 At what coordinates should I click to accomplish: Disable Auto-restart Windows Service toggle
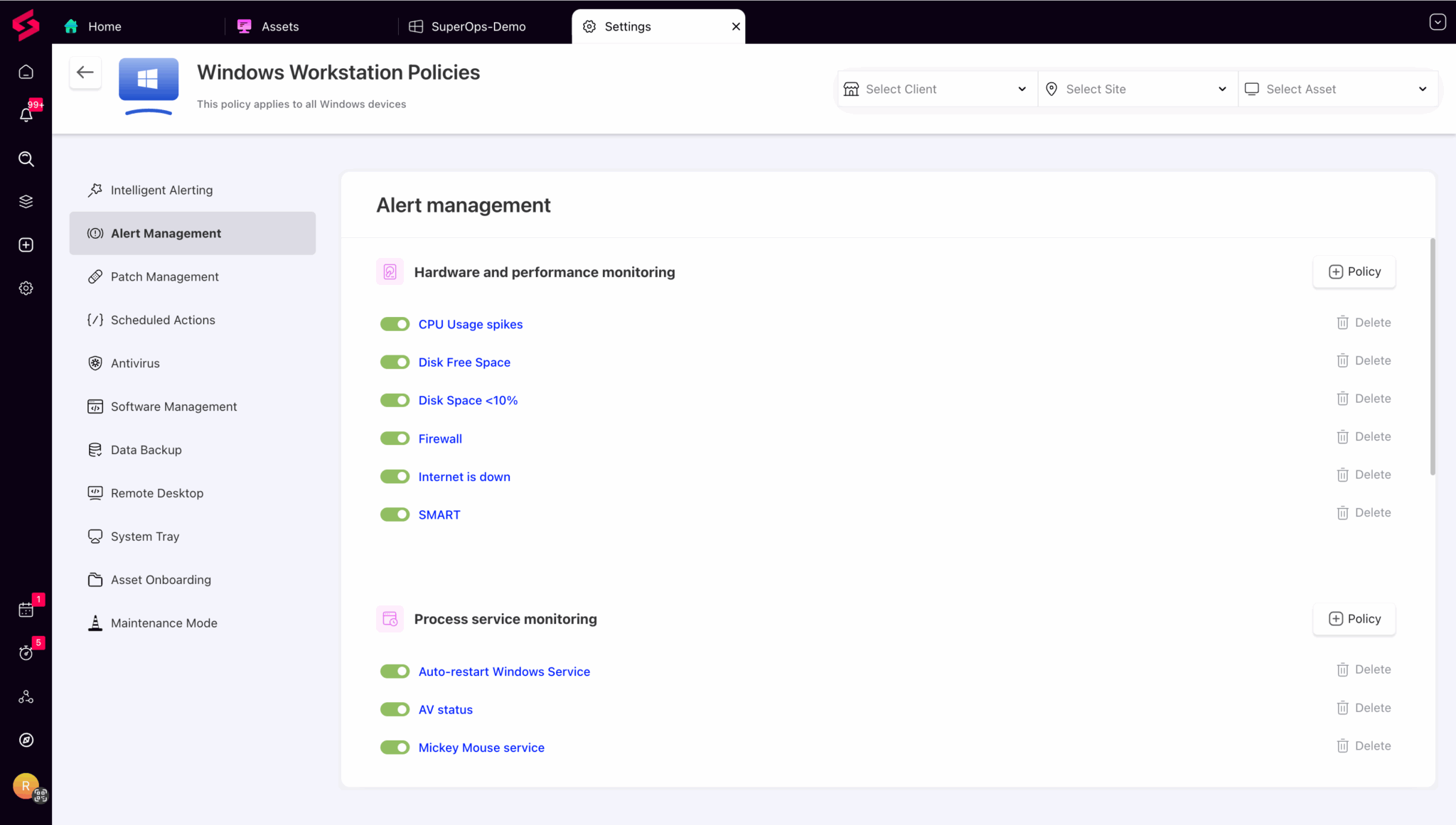click(x=395, y=672)
